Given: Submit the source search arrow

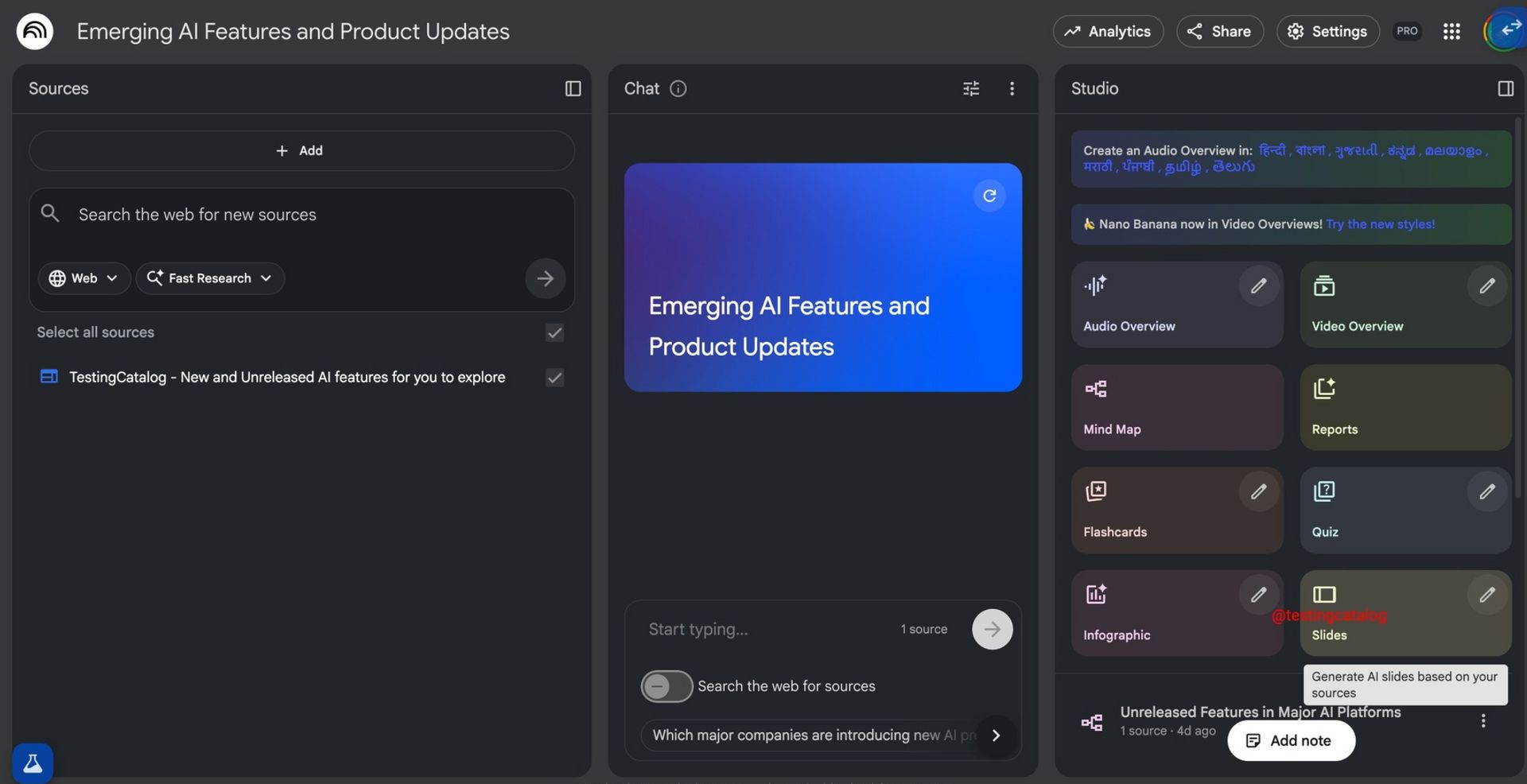Looking at the screenshot, I should tap(545, 278).
